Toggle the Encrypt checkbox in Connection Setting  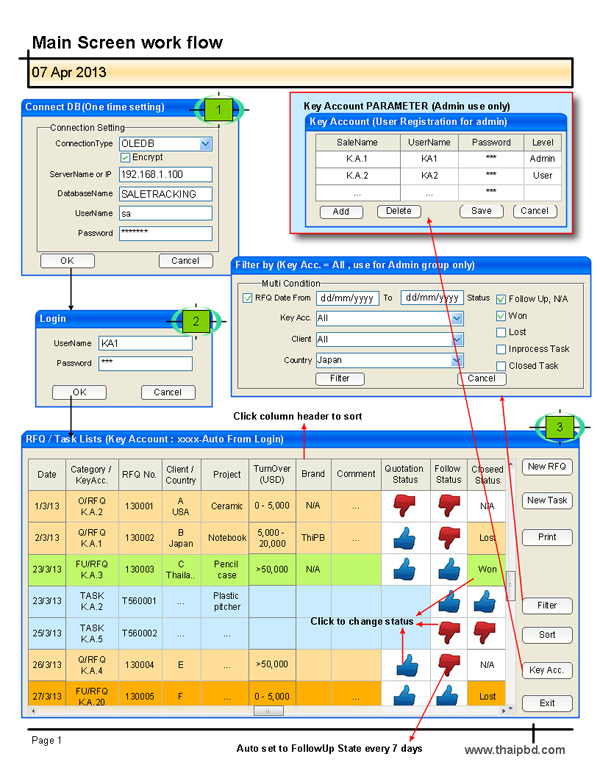[x=125, y=157]
